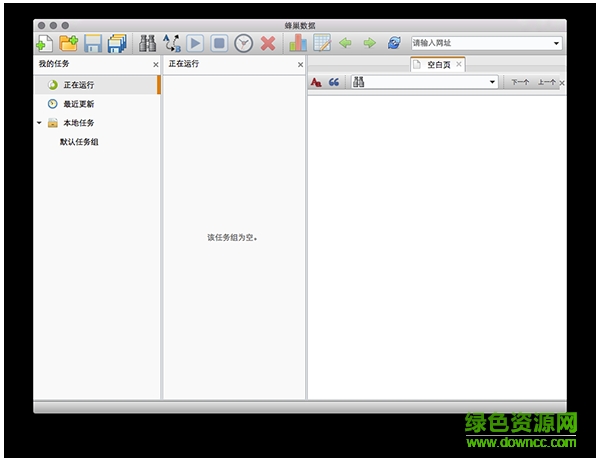Start the task with play button

click(195, 43)
